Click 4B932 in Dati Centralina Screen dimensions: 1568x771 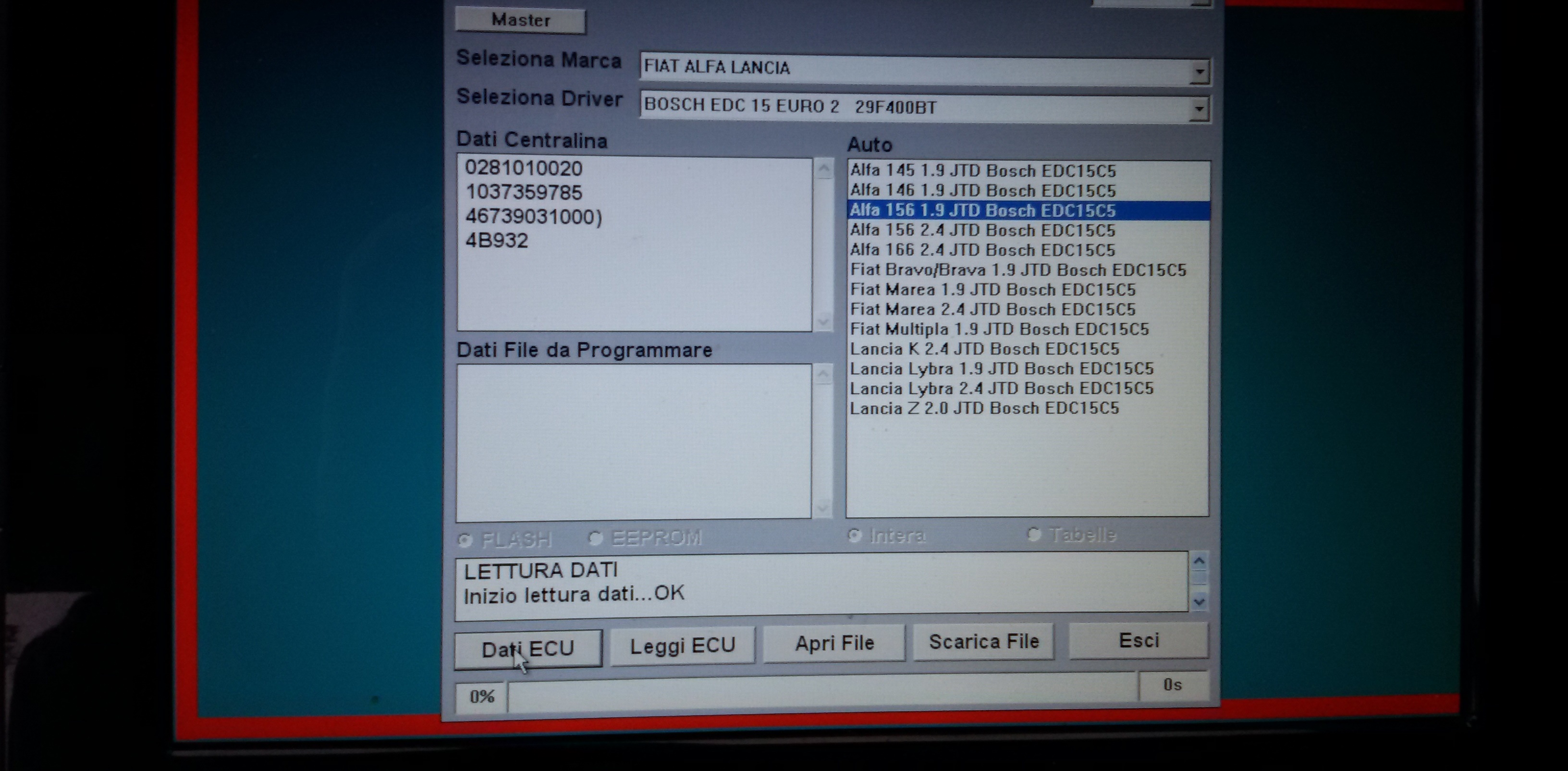497,240
